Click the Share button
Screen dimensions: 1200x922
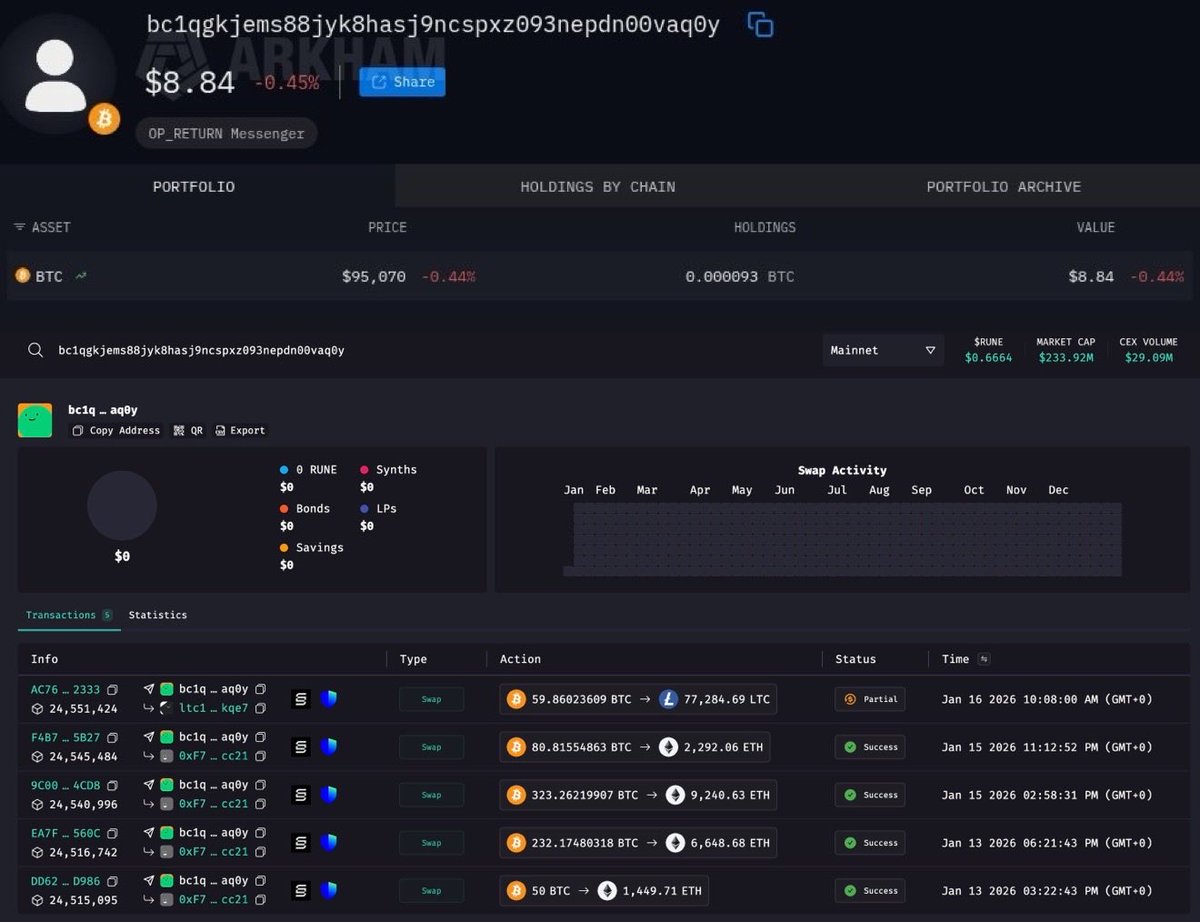pos(402,82)
